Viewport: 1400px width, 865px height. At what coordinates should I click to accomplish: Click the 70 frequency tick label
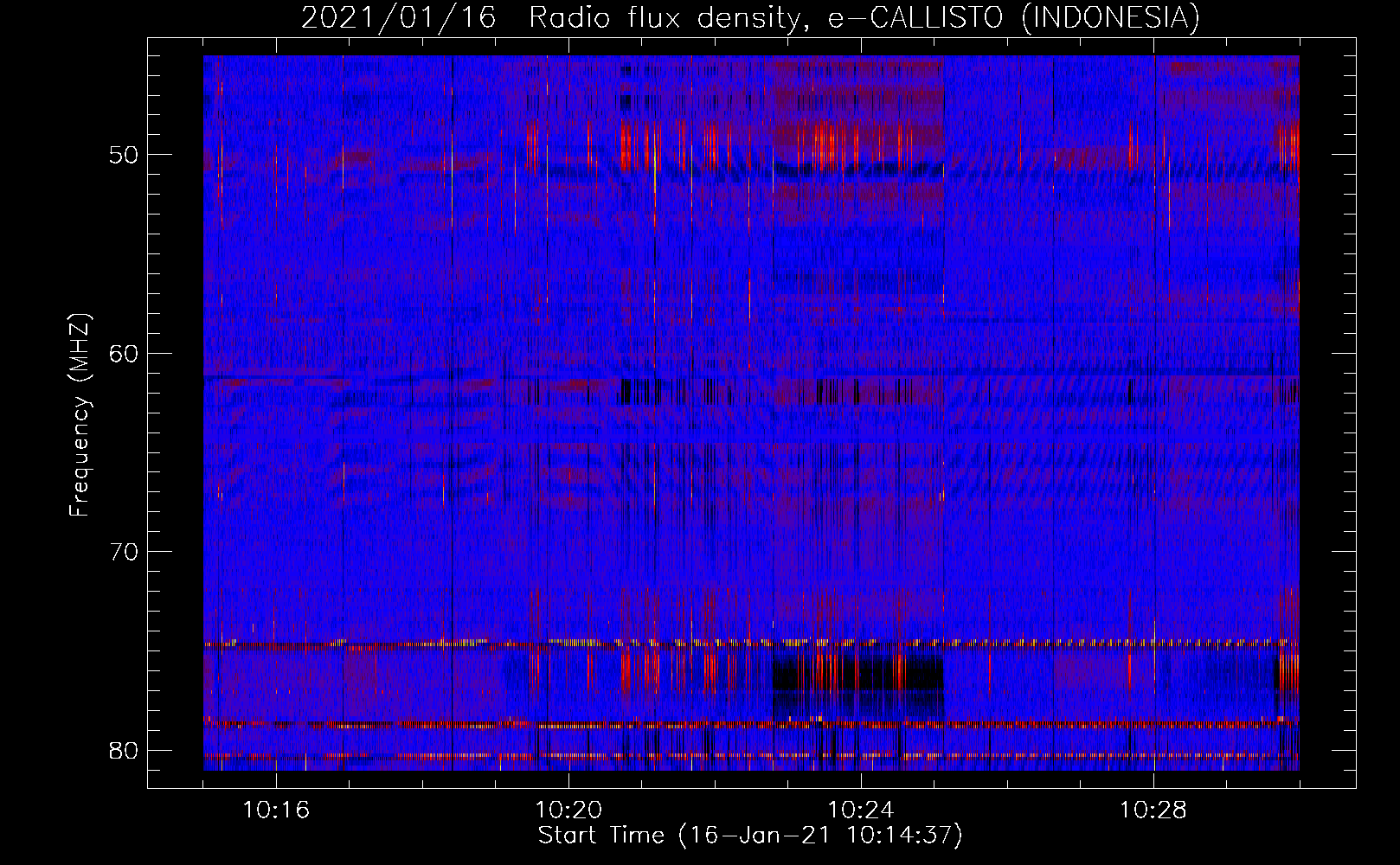(x=125, y=552)
